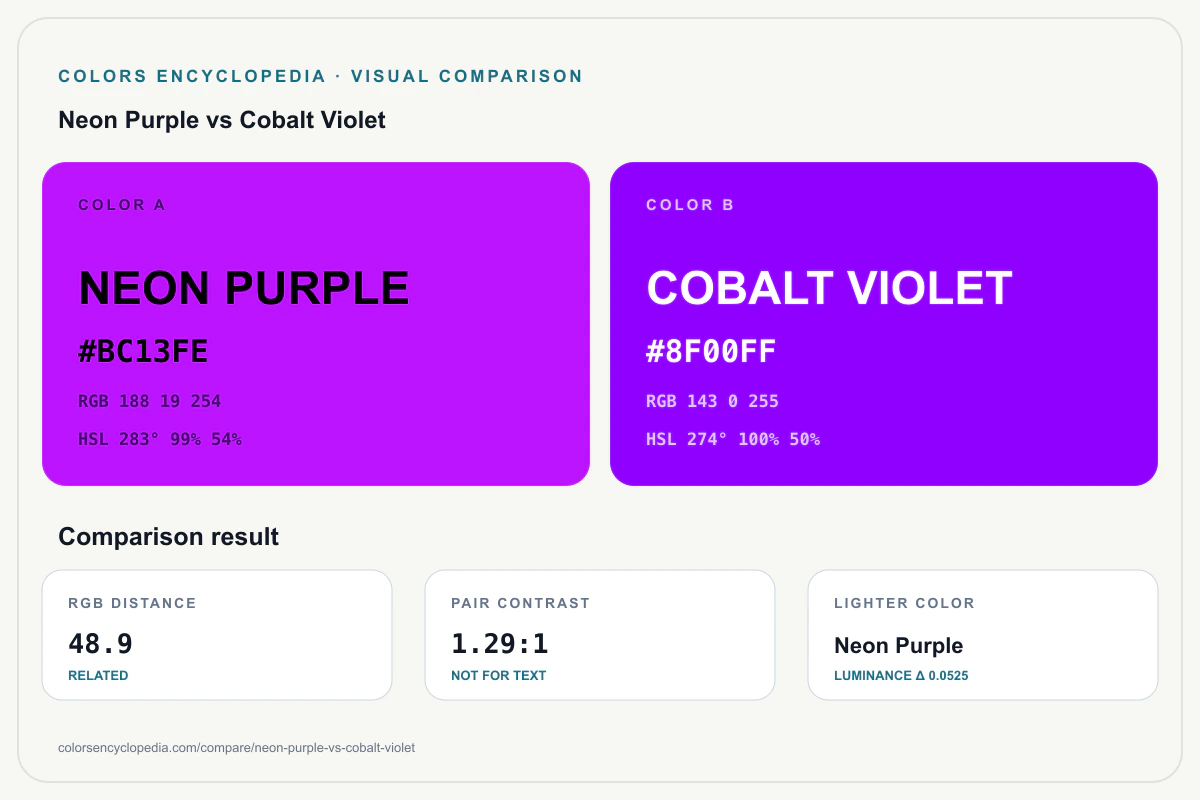The width and height of the screenshot is (1200, 800).
Task: Click the NEON PURPLE large heading
Action: coord(244,288)
